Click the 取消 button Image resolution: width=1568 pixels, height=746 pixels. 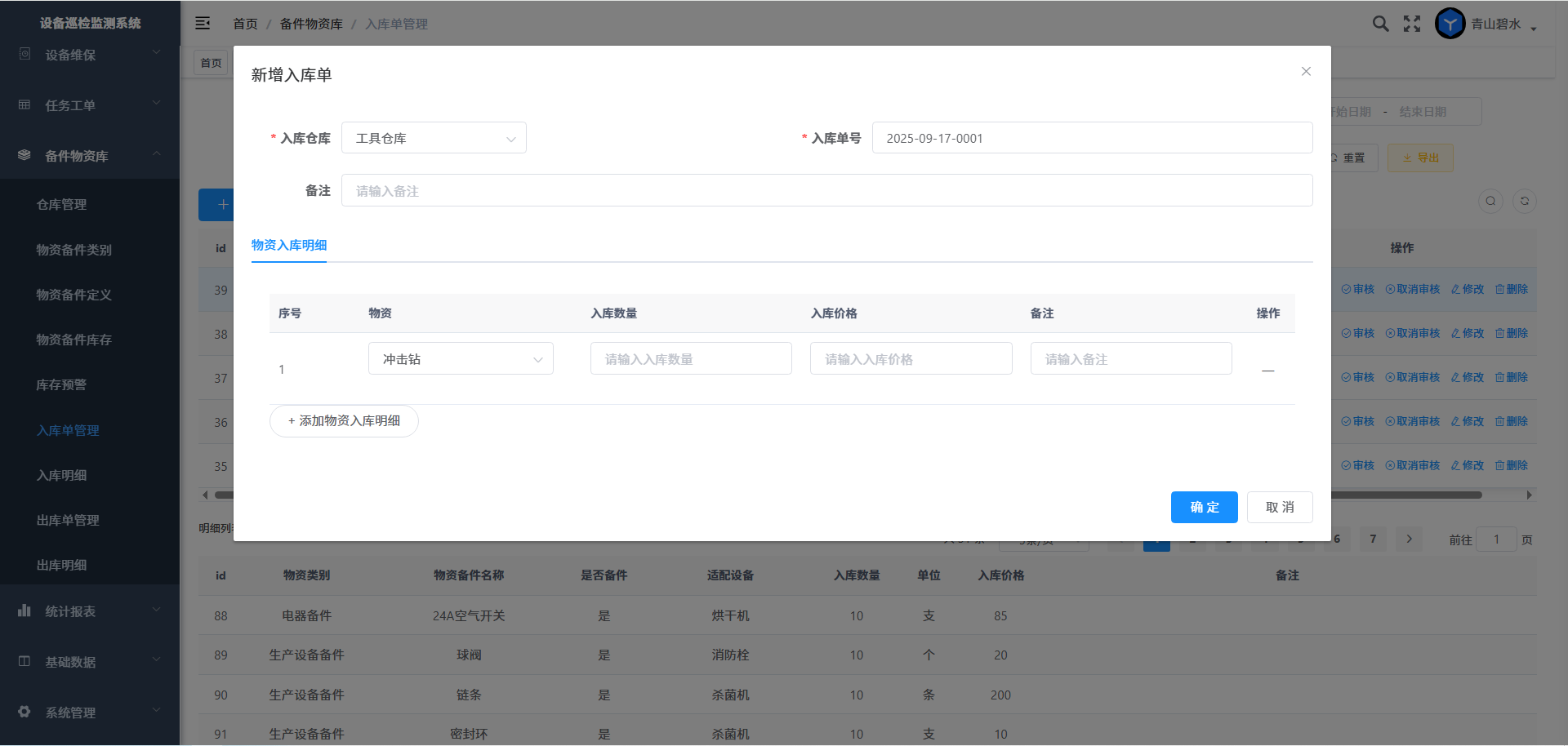click(x=1279, y=507)
